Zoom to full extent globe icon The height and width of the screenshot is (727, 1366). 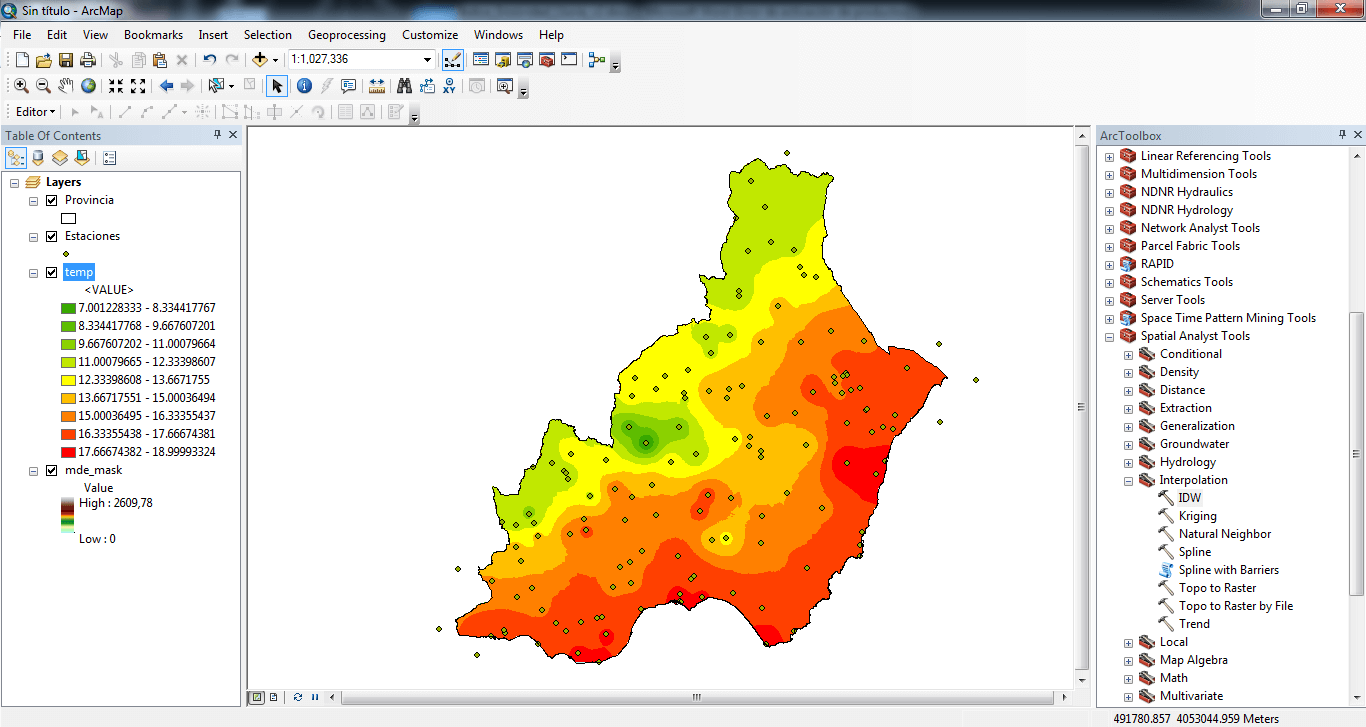click(x=89, y=86)
